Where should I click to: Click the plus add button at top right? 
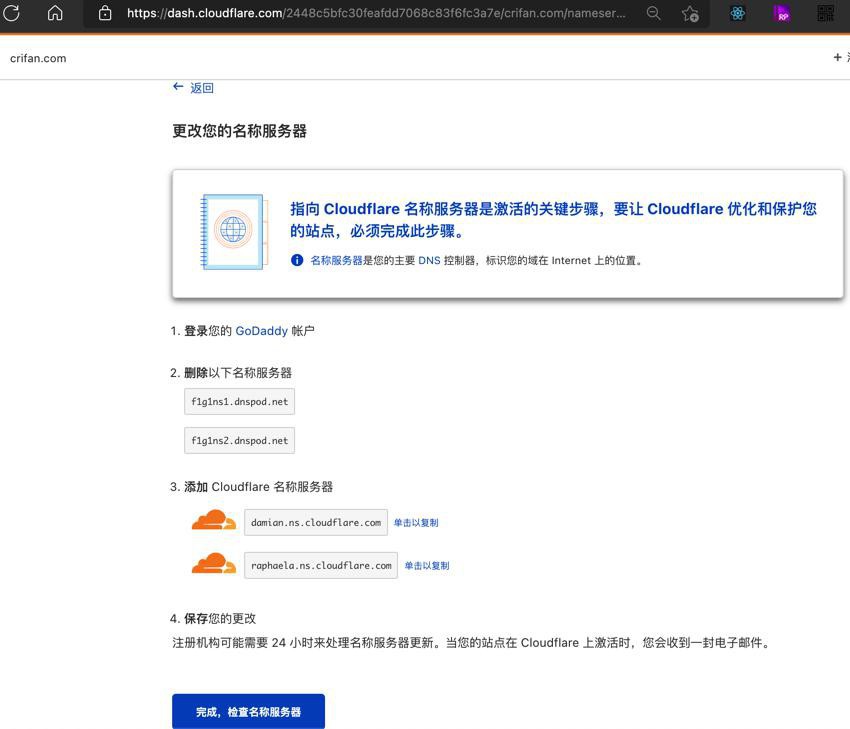(x=838, y=57)
